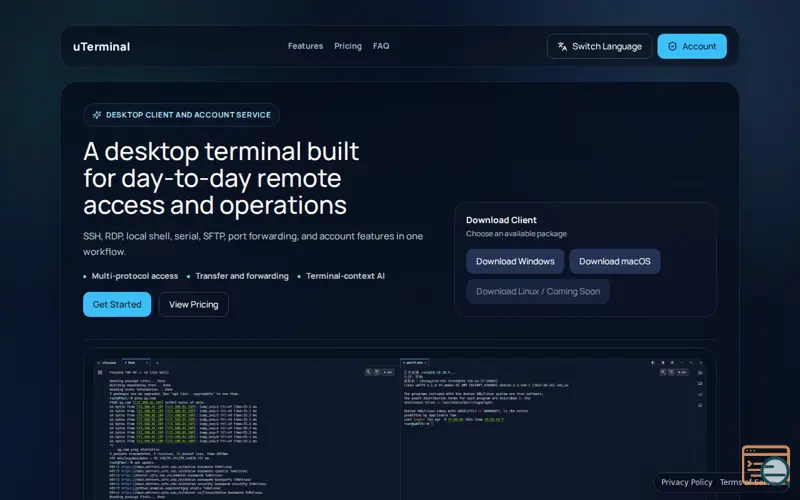Click Download Windows
Viewport: 800px width, 500px height.
click(x=515, y=261)
